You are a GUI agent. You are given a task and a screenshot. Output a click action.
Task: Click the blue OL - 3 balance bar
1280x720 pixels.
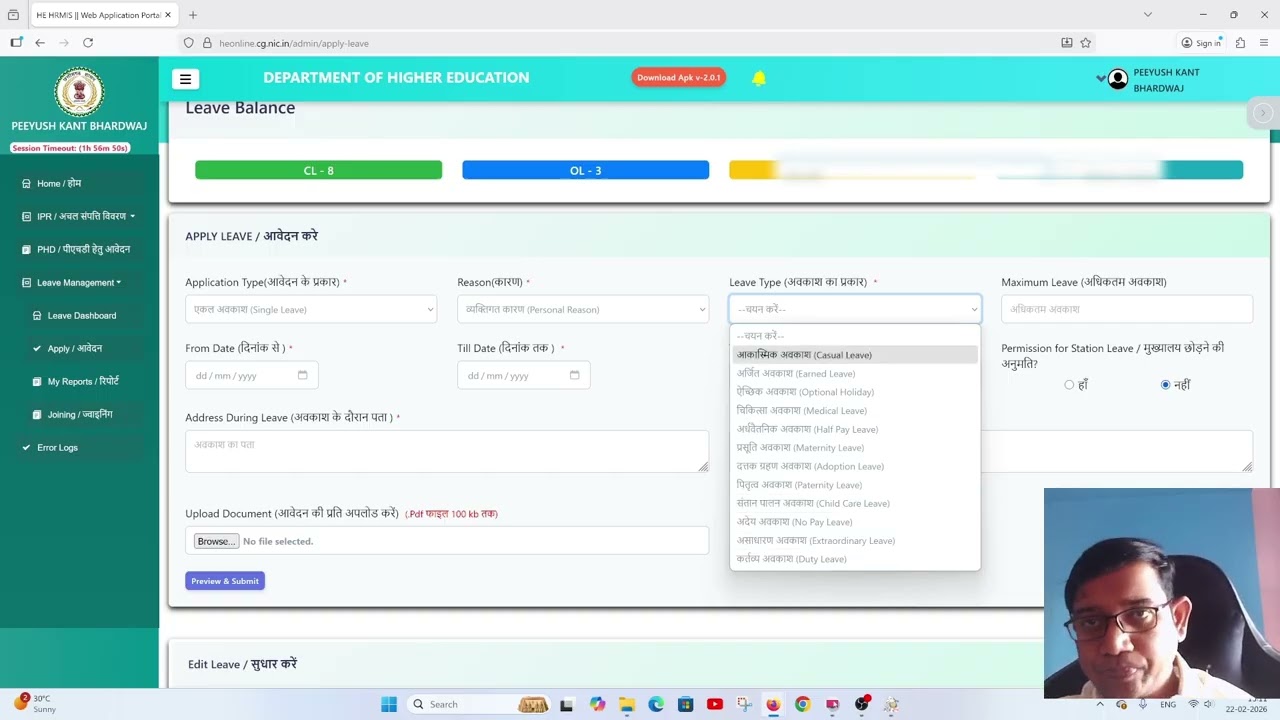[x=585, y=170]
